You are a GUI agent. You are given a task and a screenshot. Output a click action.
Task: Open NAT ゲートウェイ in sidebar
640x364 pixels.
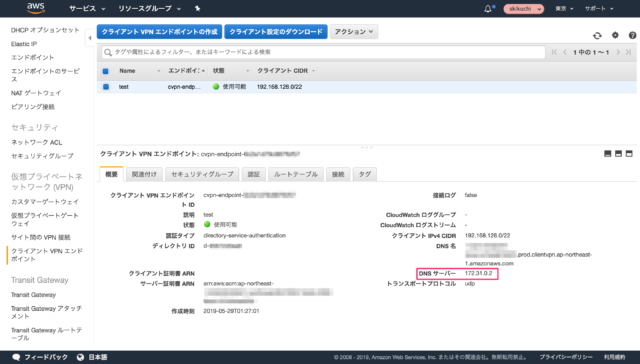coord(36,93)
